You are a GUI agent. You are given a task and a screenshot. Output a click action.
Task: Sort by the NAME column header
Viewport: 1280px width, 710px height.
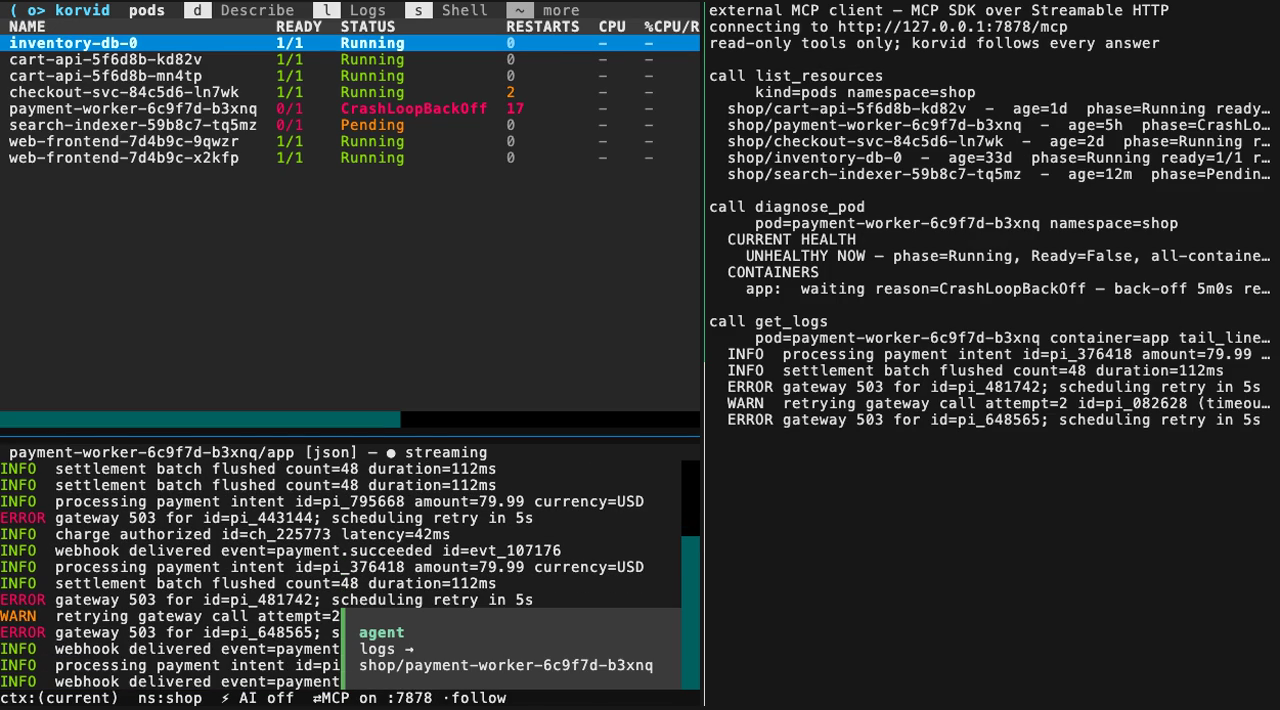[x=27, y=27]
